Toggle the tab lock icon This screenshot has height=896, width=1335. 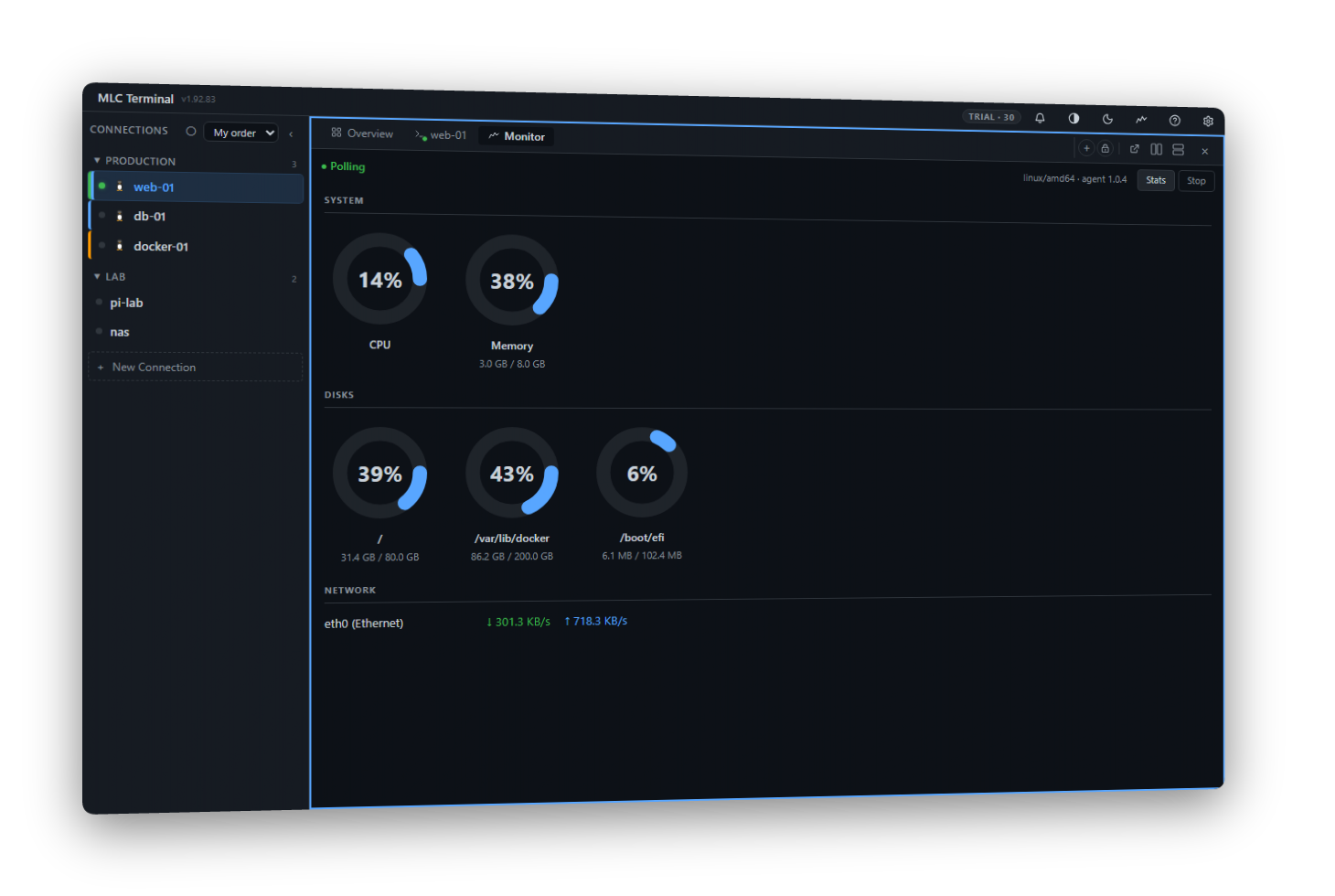[1105, 148]
